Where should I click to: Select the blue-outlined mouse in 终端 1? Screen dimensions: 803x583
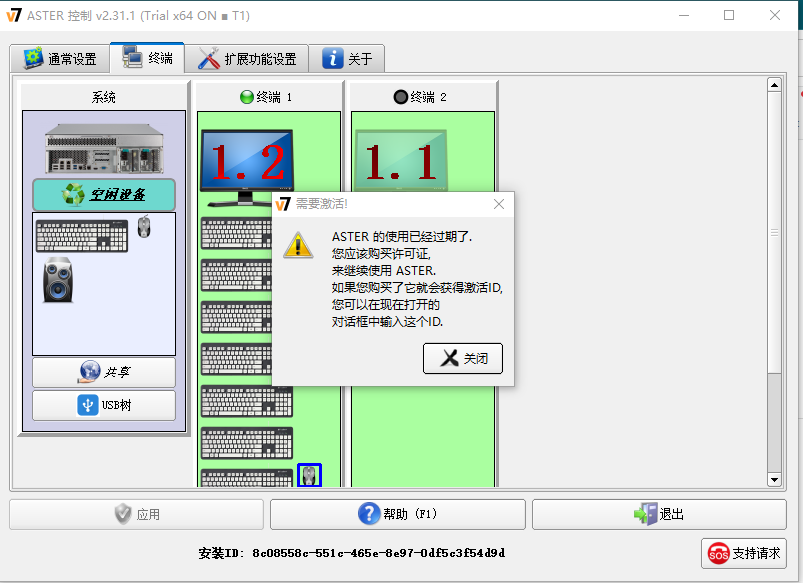[309, 475]
